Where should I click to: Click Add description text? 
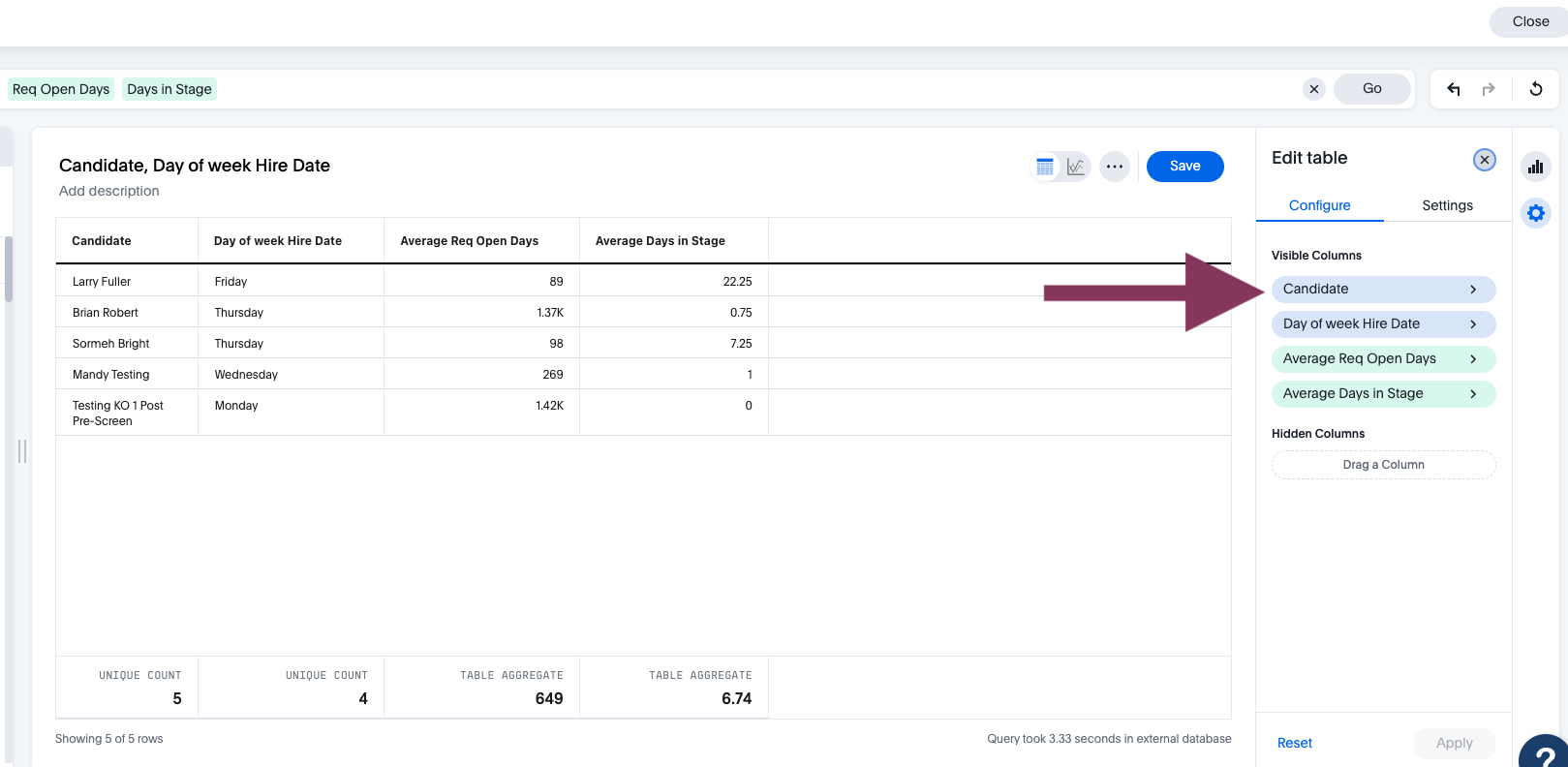tap(109, 191)
